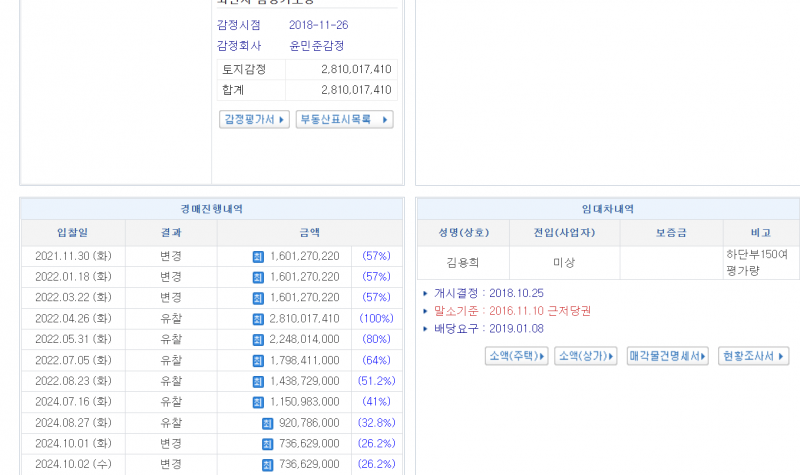The height and width of the screenshot is (475, 800).
Task: Click the 최 icon beside 1,150,983,000
Action: point(258,402)
